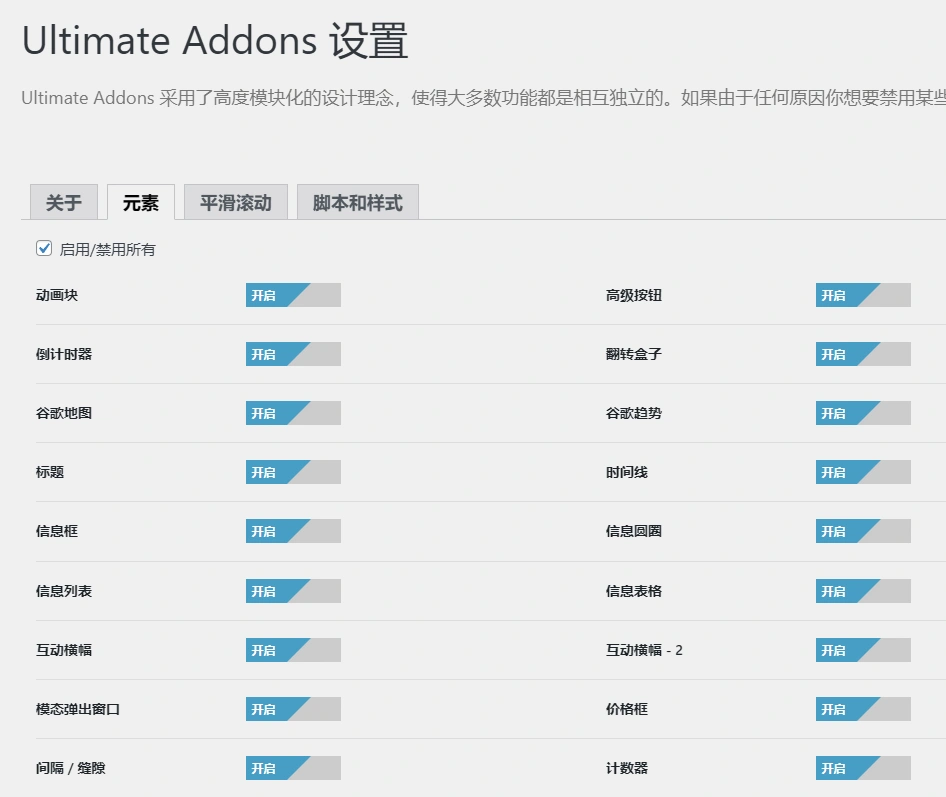Viewport: 946px width, 797px height.
Task: Select the 脚本和样式 tab
Action: pos(357,202)
